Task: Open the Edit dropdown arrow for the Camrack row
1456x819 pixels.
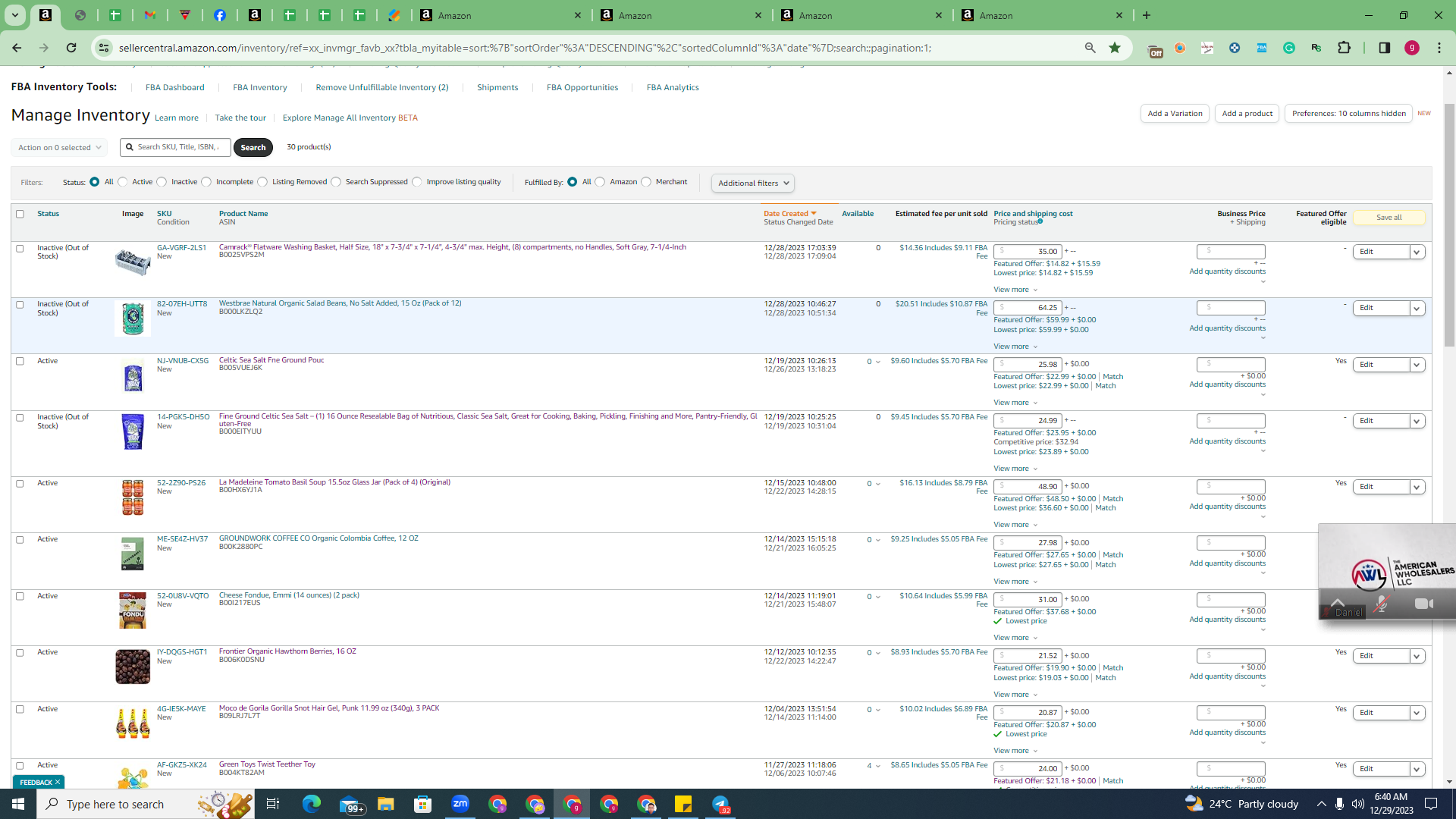Action: (x=1417, y=252)
